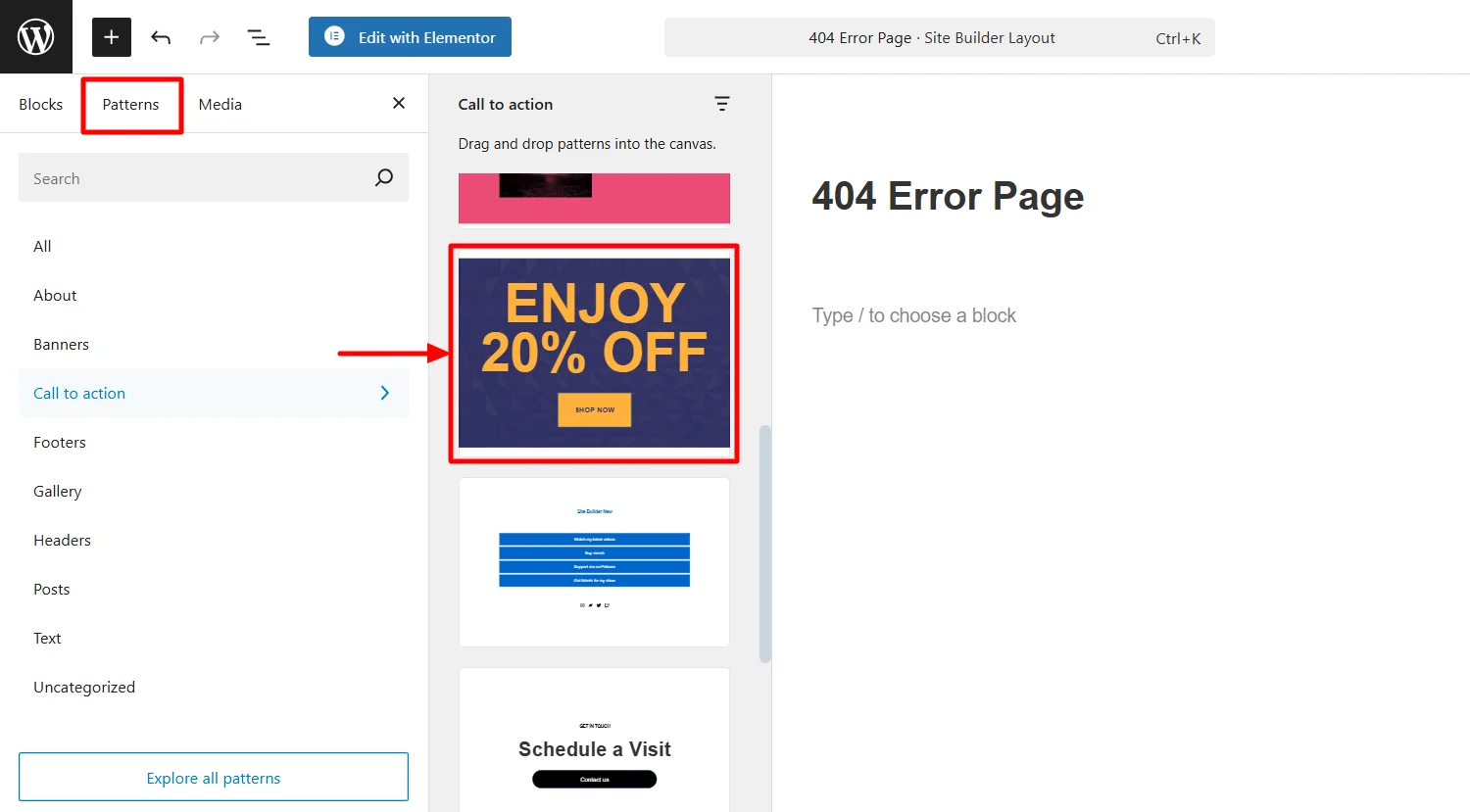
Task: Toggle the block inserter plus button
Action: point(112,37)
